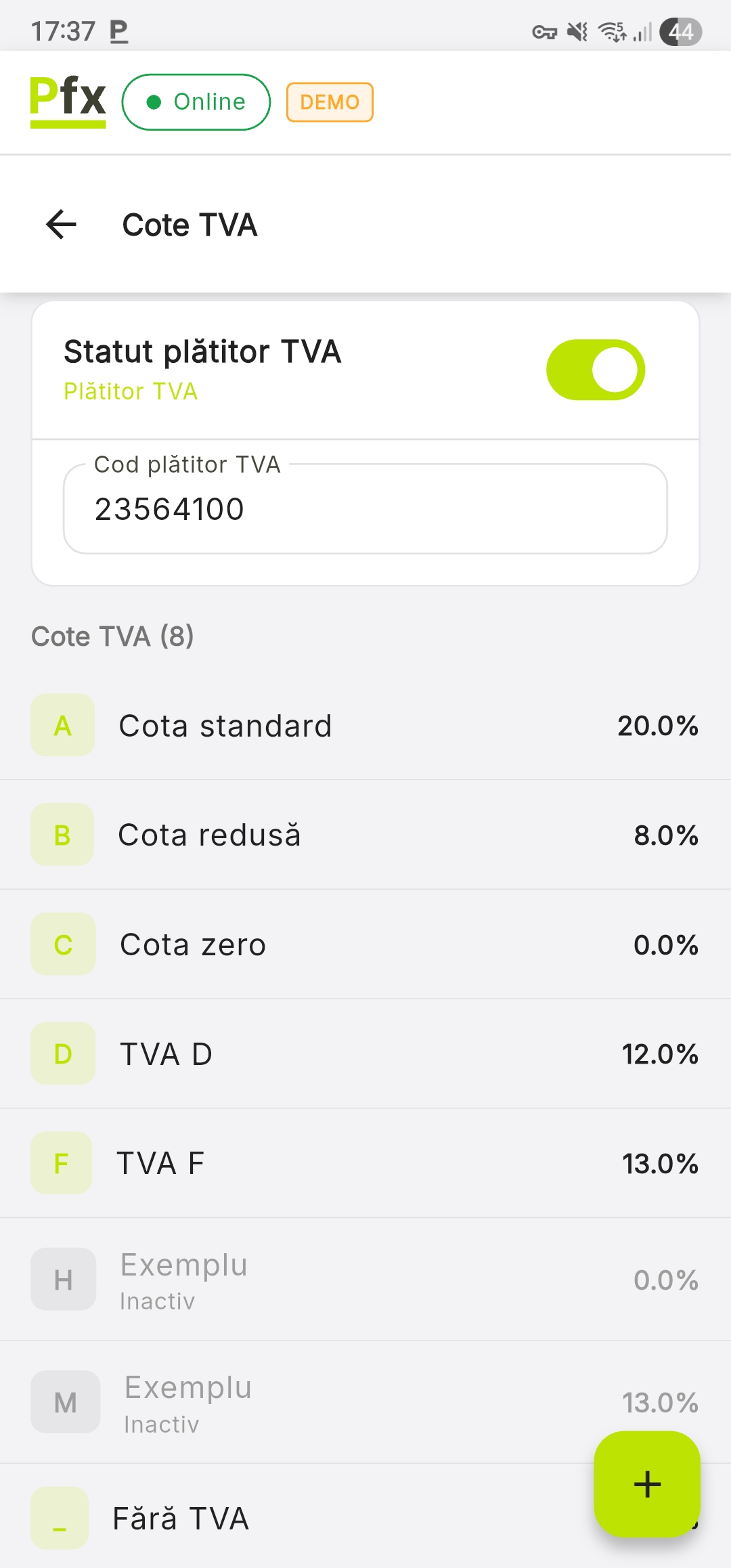
Task: Open the Cota standard 20.0% entry
Action: (x=365, y=726)
